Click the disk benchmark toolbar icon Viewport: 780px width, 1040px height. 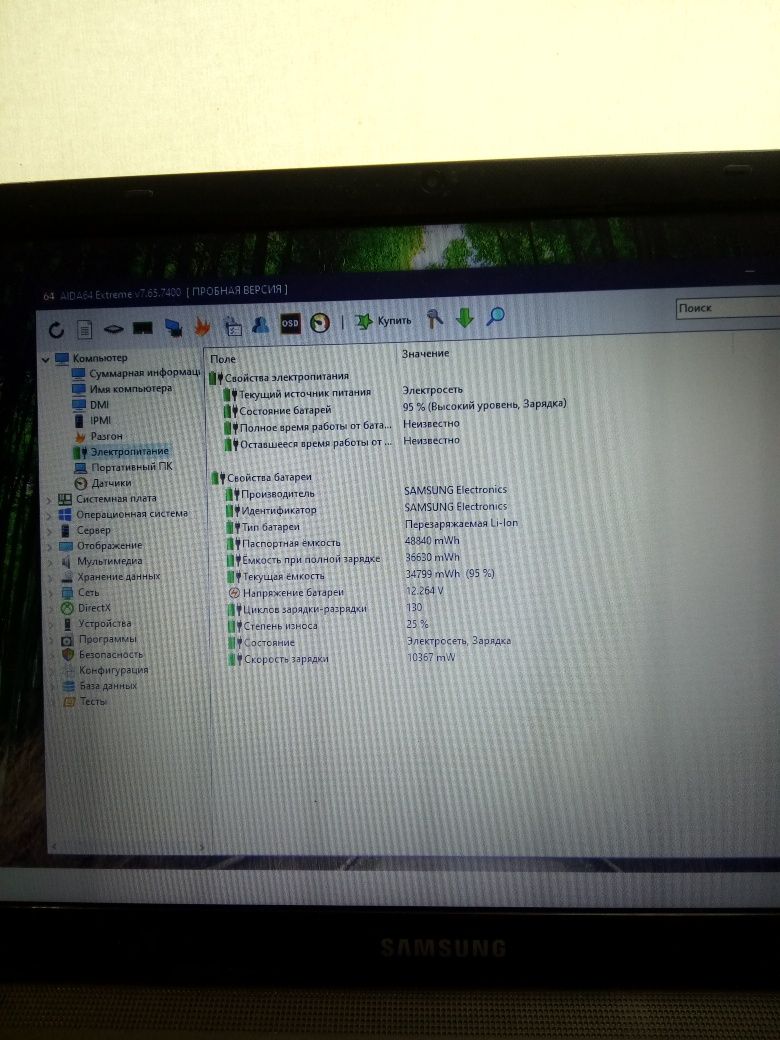[x=113, y=328]
